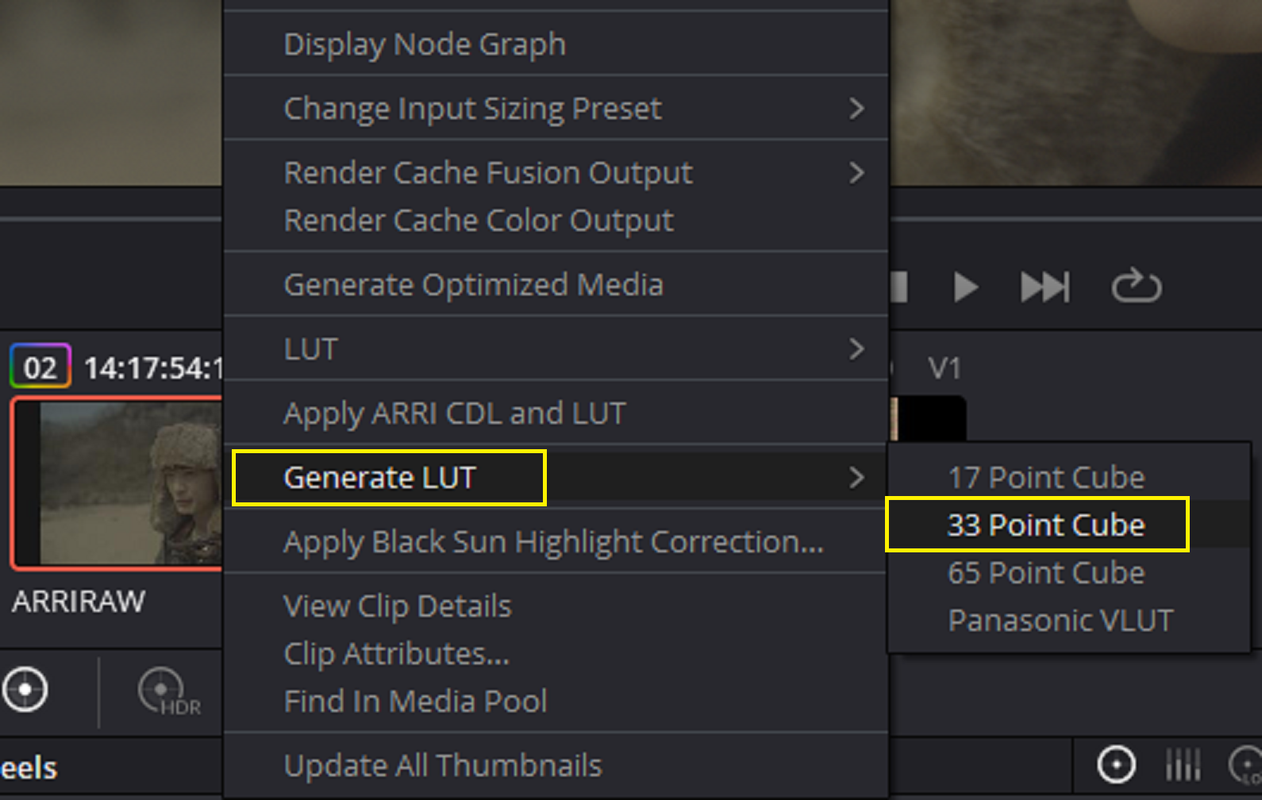The image size is (1262, 800).
Task: Select 65 Point Cube LUT option
Action: click(1068, 573)
